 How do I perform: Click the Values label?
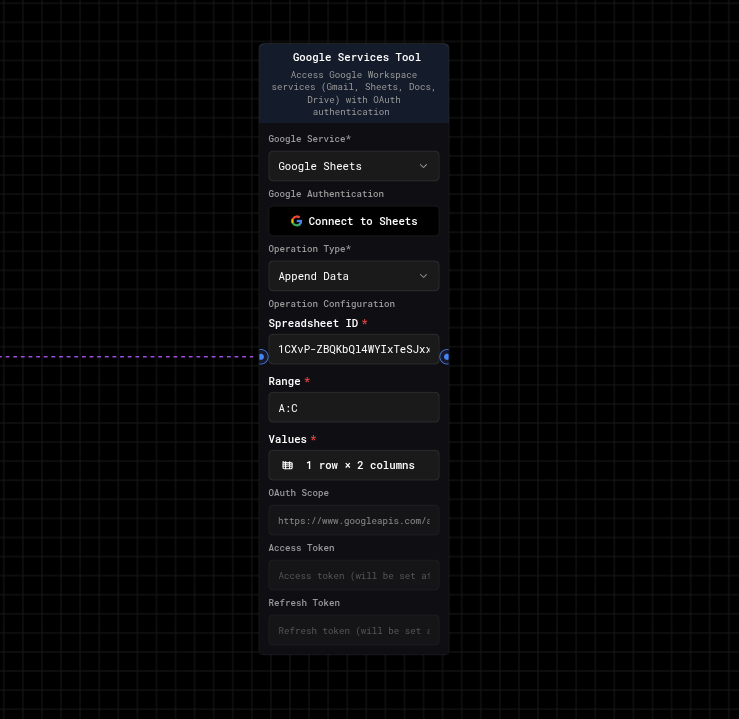[287, 439]
